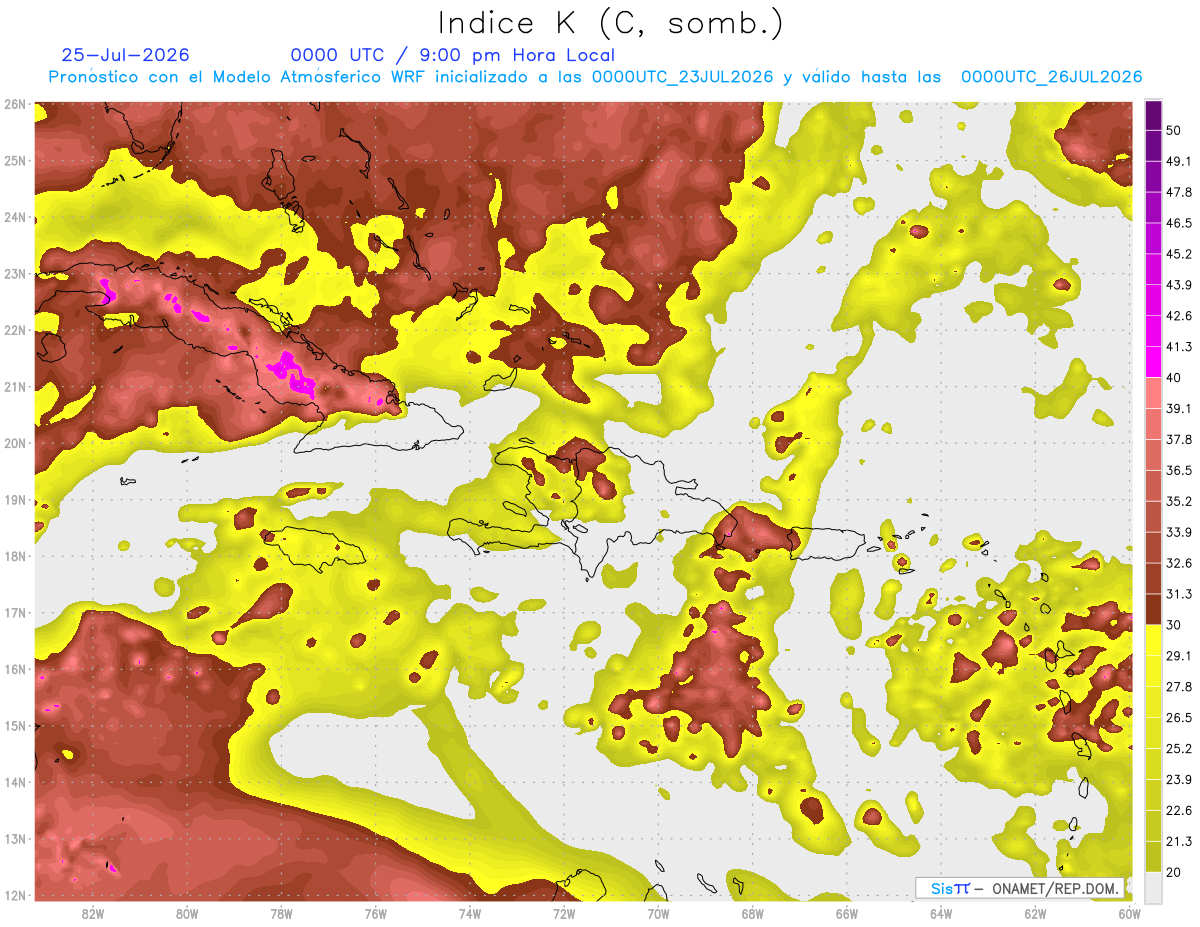Click the "SisTT - ONAMET/REP.DOM." credit box

point(1020,888)
